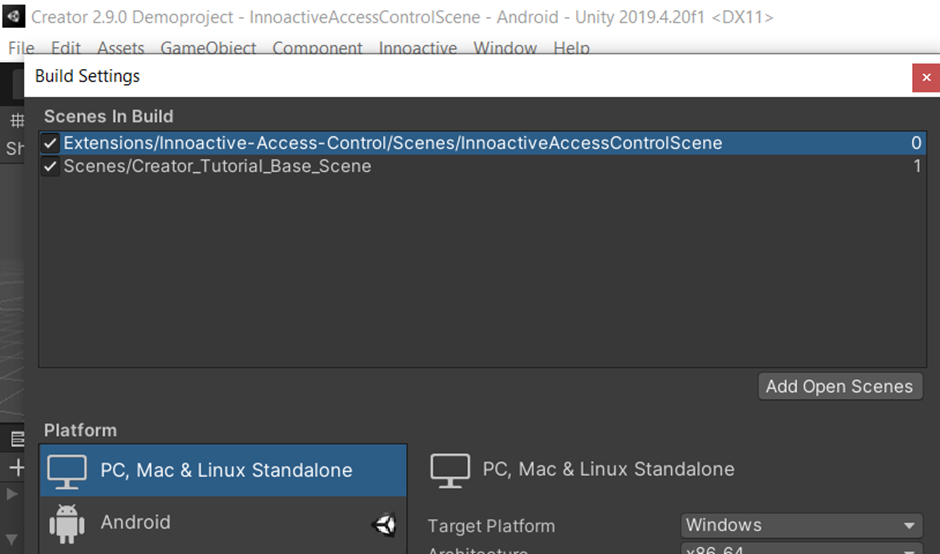
Task: Uncheck the Creator_Tutorial_Base_Scene checkbox
Action: pyautogui.click(x=50, y=167)
